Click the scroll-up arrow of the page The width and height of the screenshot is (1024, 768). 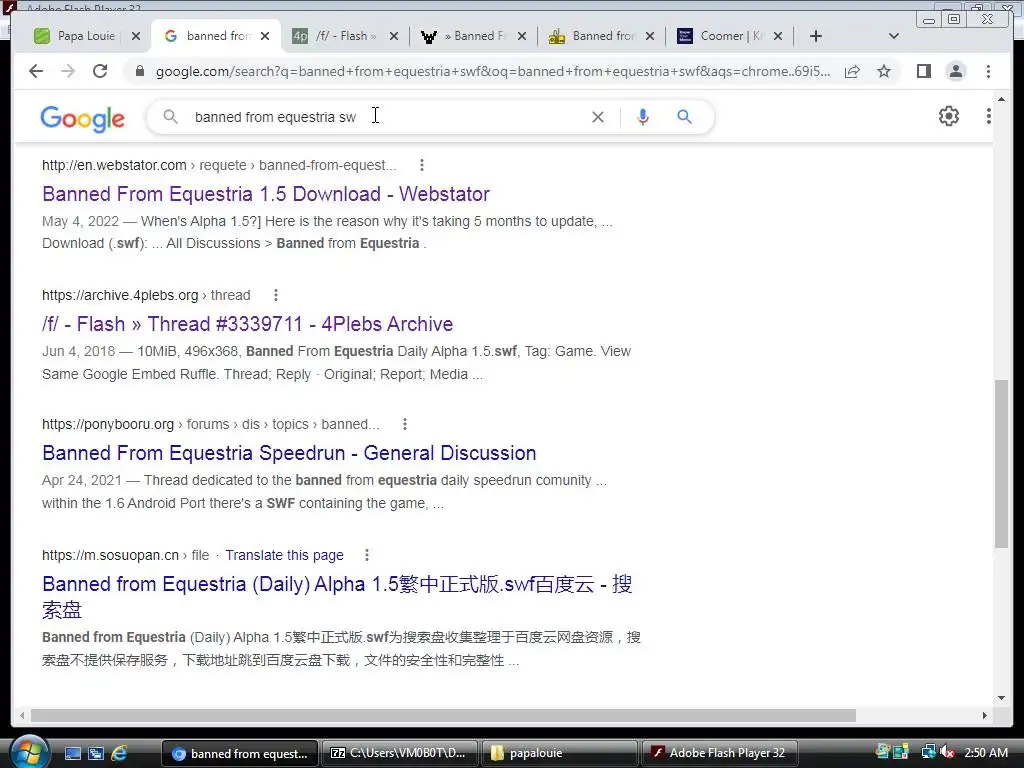click(1001, 100)
